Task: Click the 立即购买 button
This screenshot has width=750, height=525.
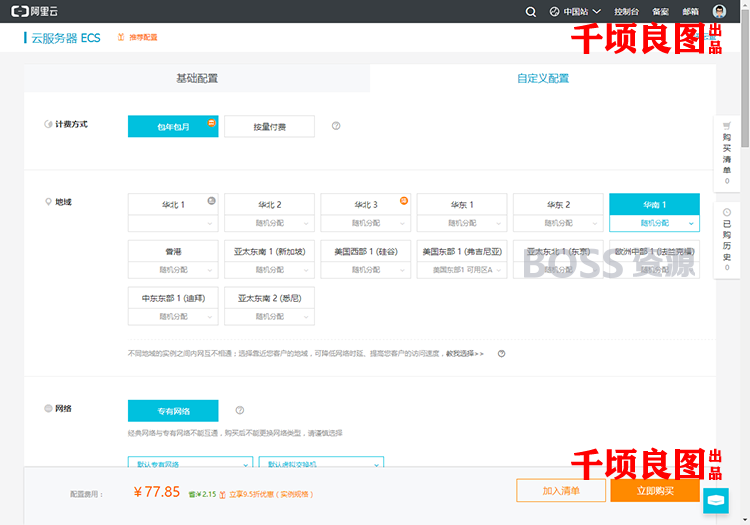Action: [655, 491]
